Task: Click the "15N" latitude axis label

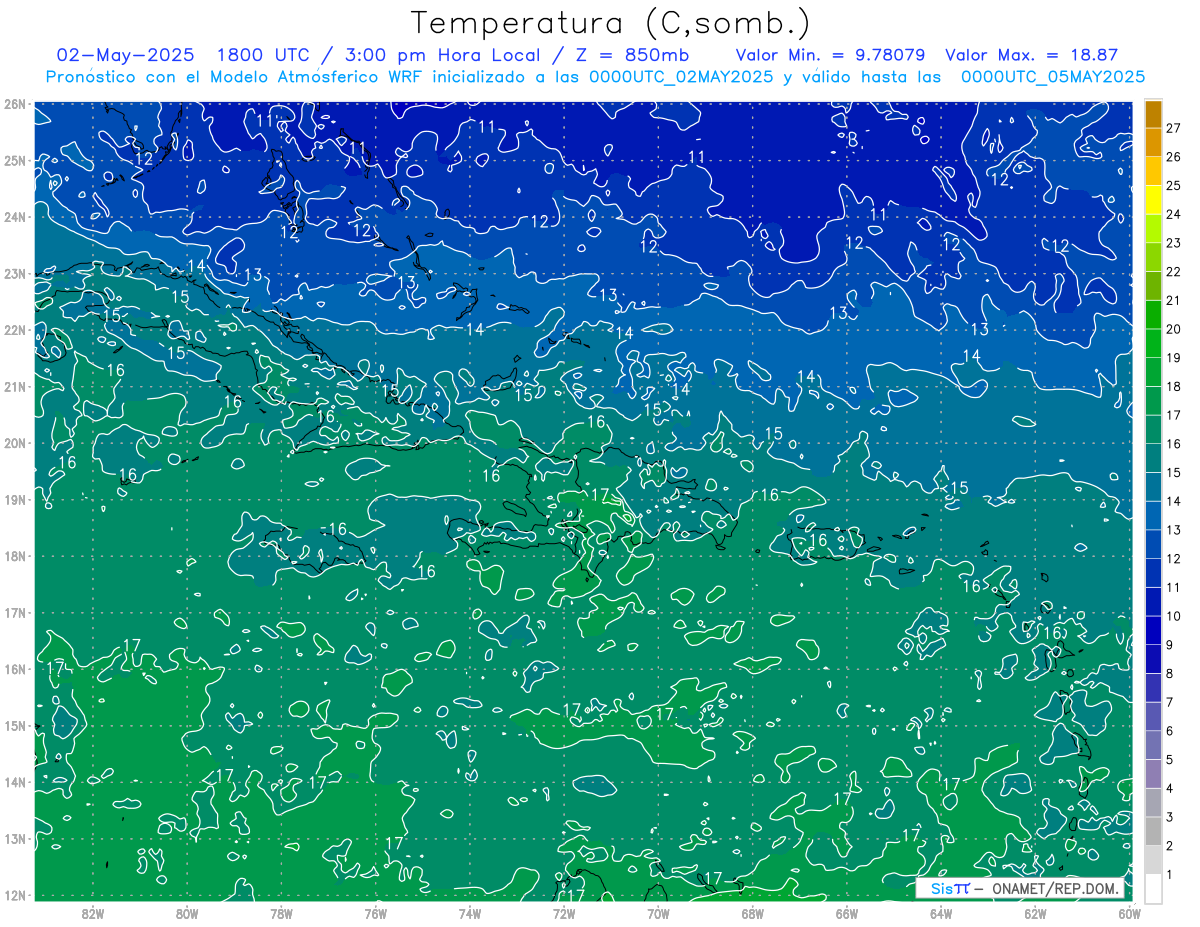Action: tap(14, 725)
